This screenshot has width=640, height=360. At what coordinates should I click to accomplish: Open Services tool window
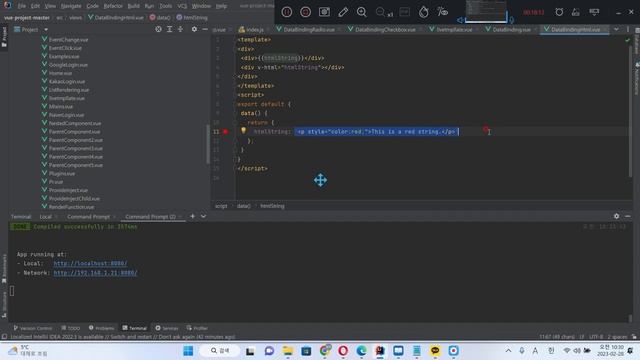click(x=167, y=328)
